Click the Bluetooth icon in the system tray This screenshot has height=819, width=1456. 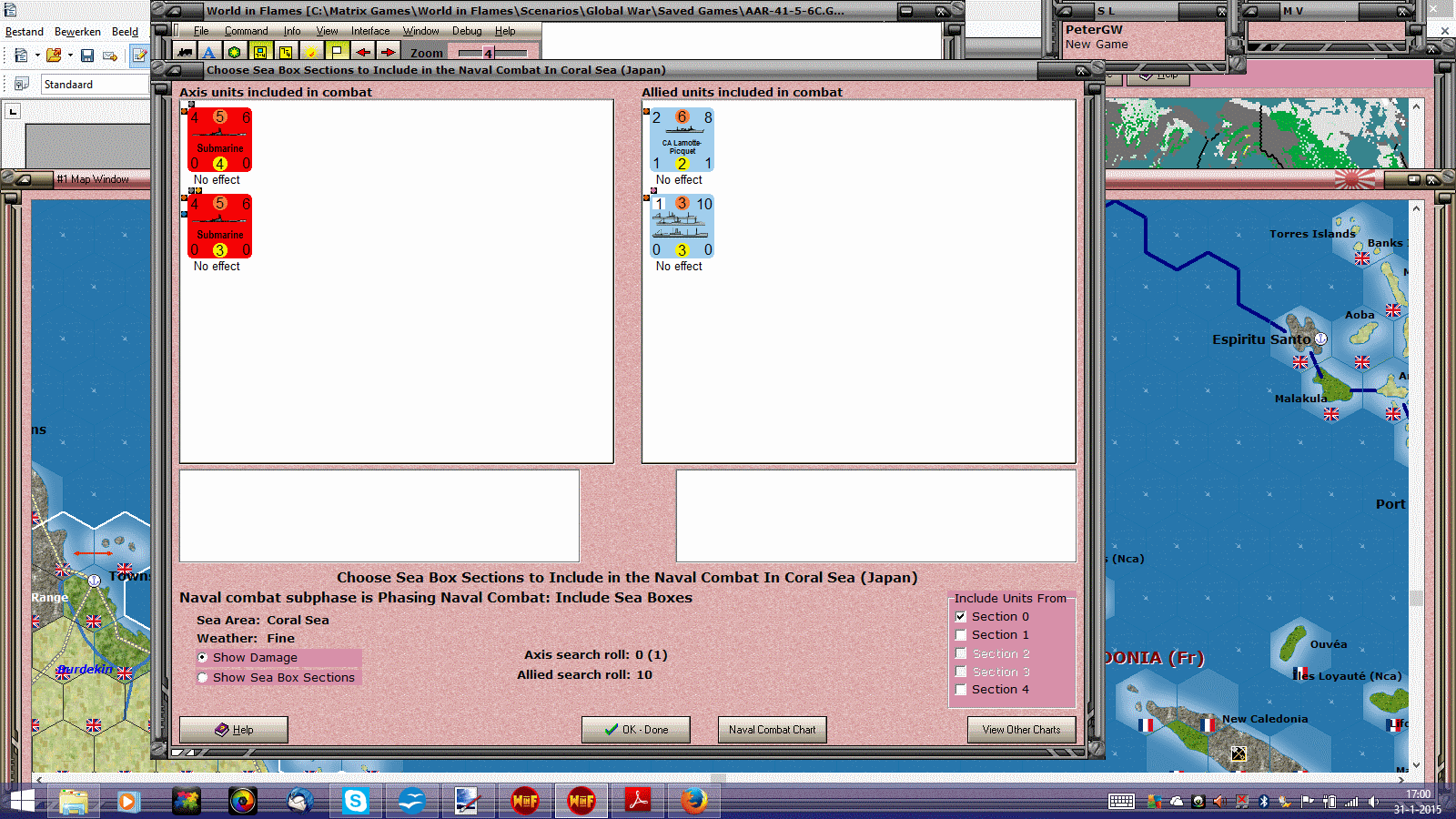pyautogui.click(x=1263, y=802)
